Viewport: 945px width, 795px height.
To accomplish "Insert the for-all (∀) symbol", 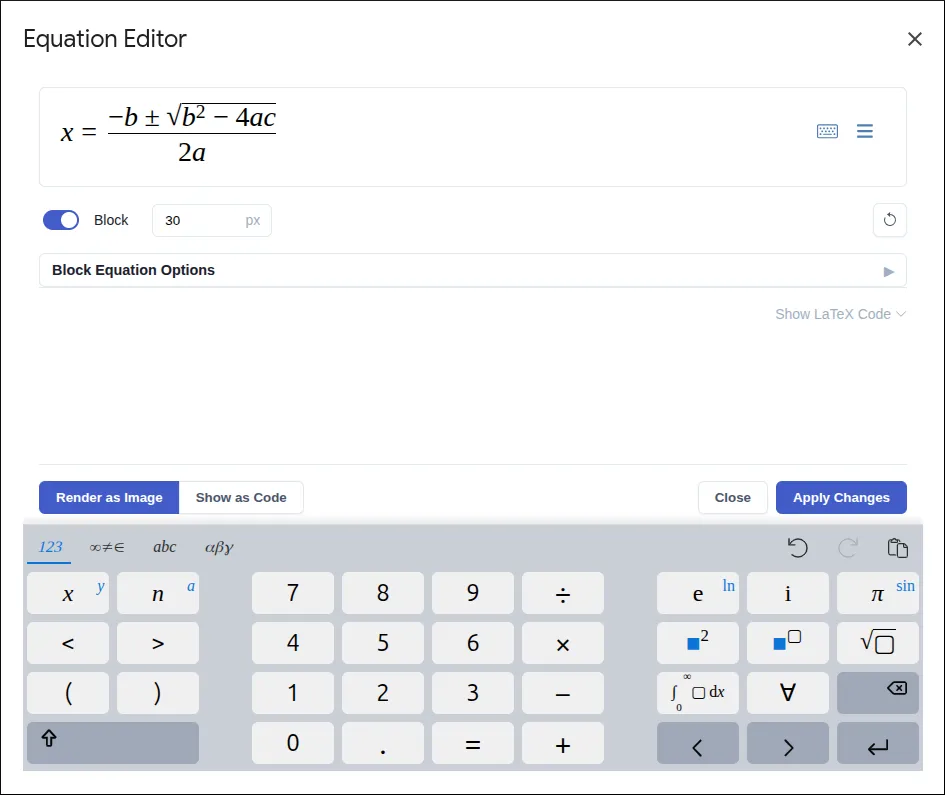I will pyautogui.click(x=787, y=693).
